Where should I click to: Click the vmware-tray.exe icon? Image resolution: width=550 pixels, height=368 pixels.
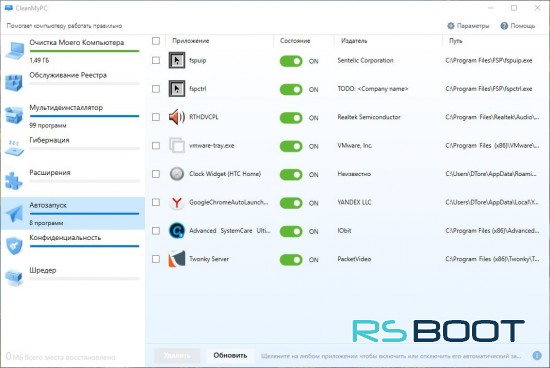177,145
